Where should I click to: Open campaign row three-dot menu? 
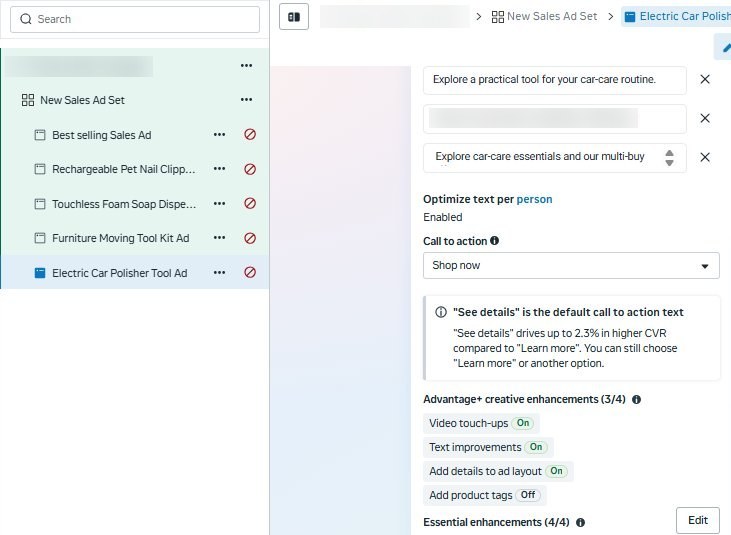[246, 66]
